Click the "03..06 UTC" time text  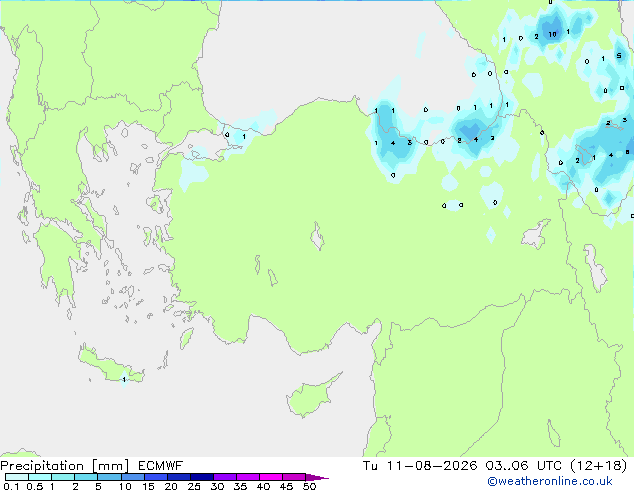point(524,466)
